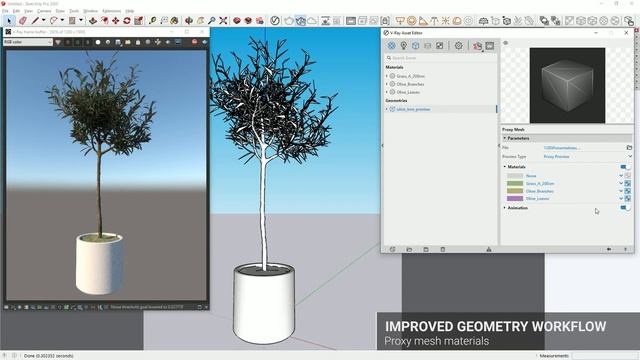Open the V-Ray Asset Editor toolbar icon
The width and height of the screenshot is (640, 360).
point(275,20)
